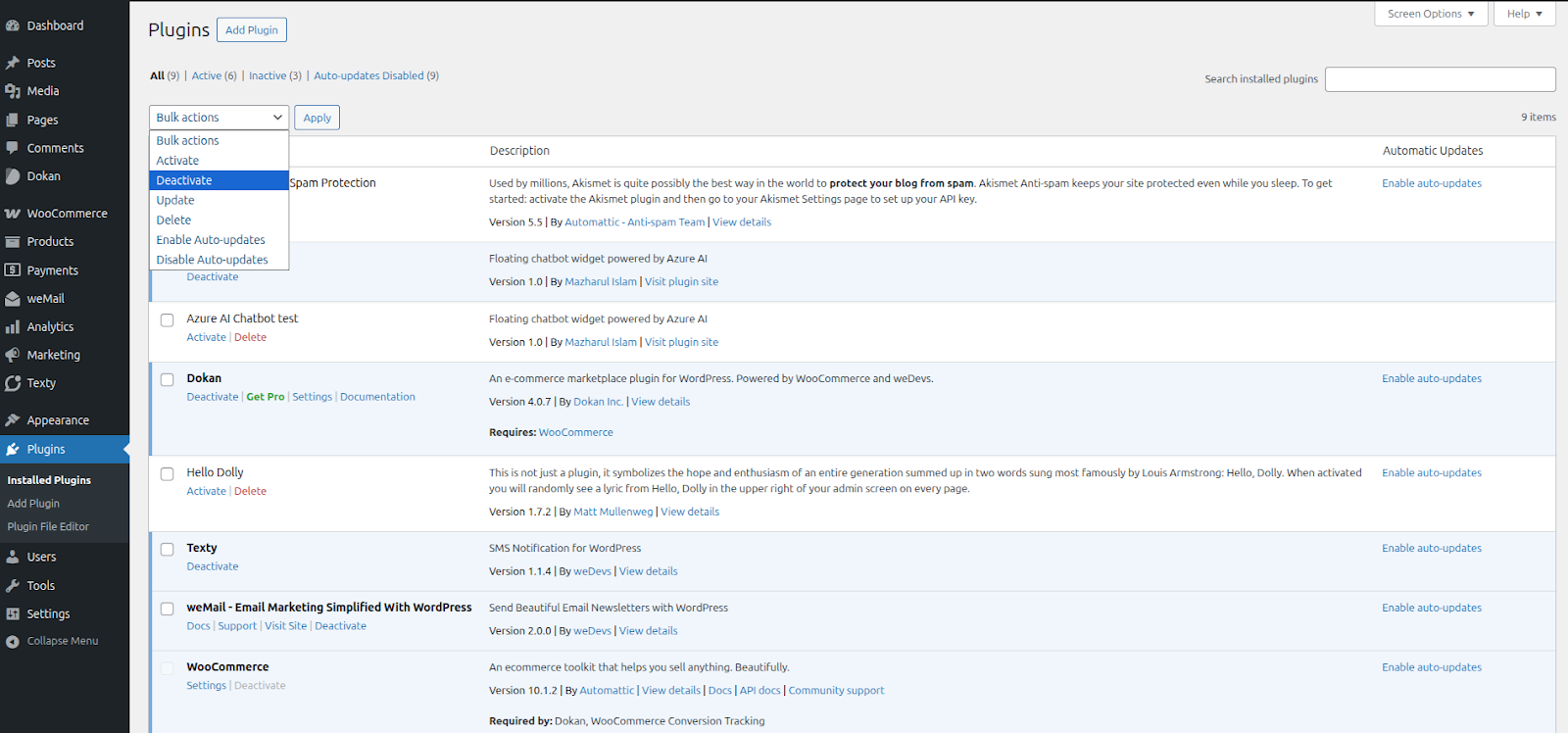Click the Comments bubble icon
Image resolution: width=1568 pixels, height=733 pixels.
coord(13,148)
